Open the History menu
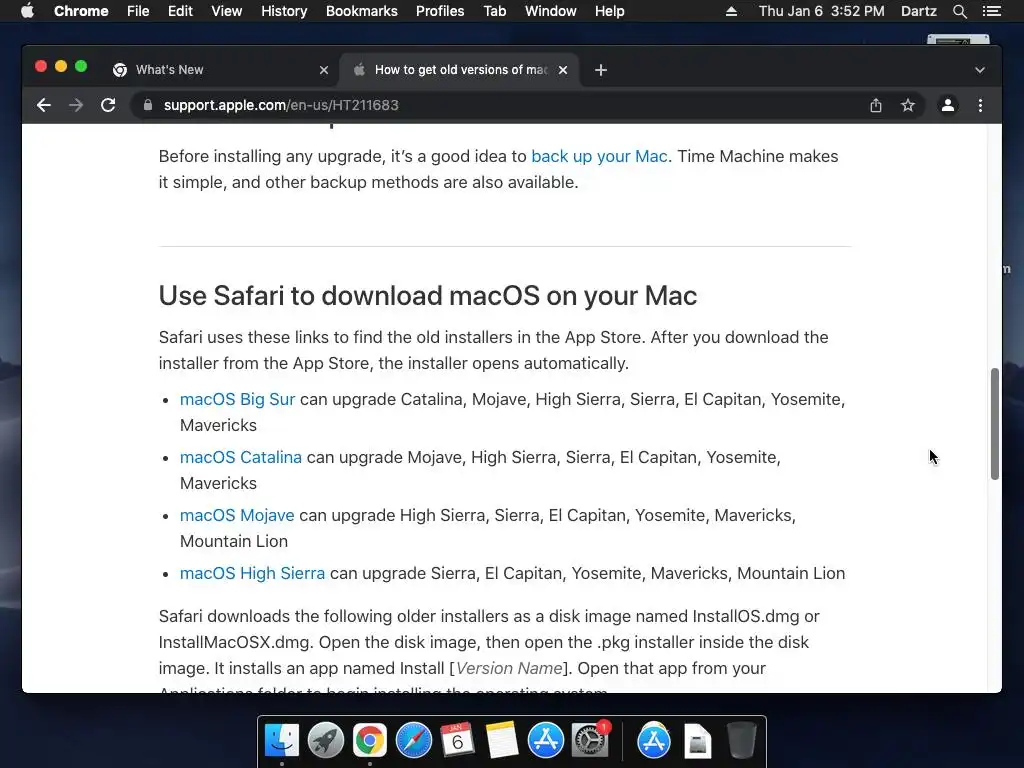Image resolution: width=1024 pixels, height=768 pixels. click(284, 11)
